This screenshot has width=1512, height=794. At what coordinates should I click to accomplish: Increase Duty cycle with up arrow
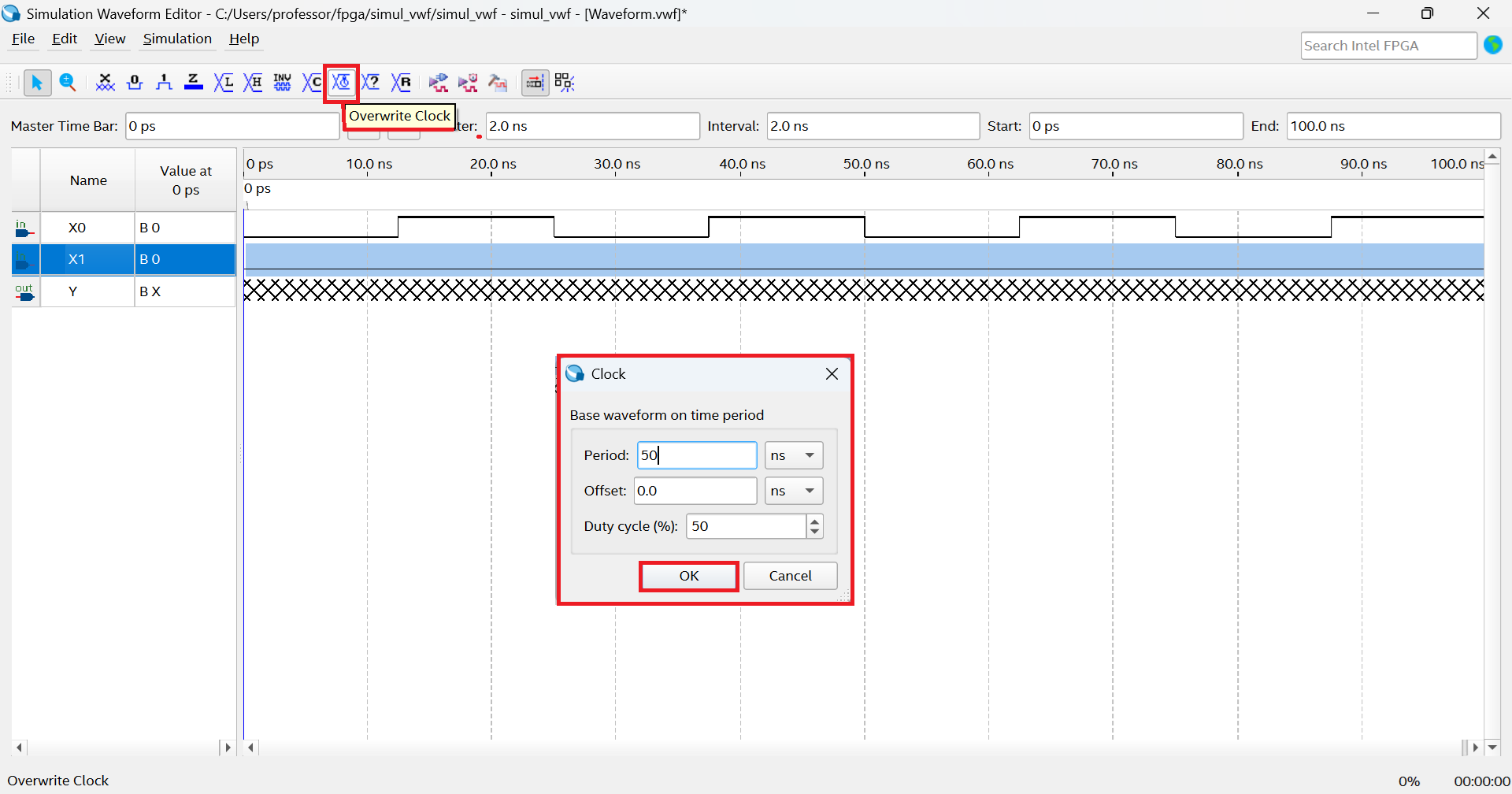pos(814,520)
